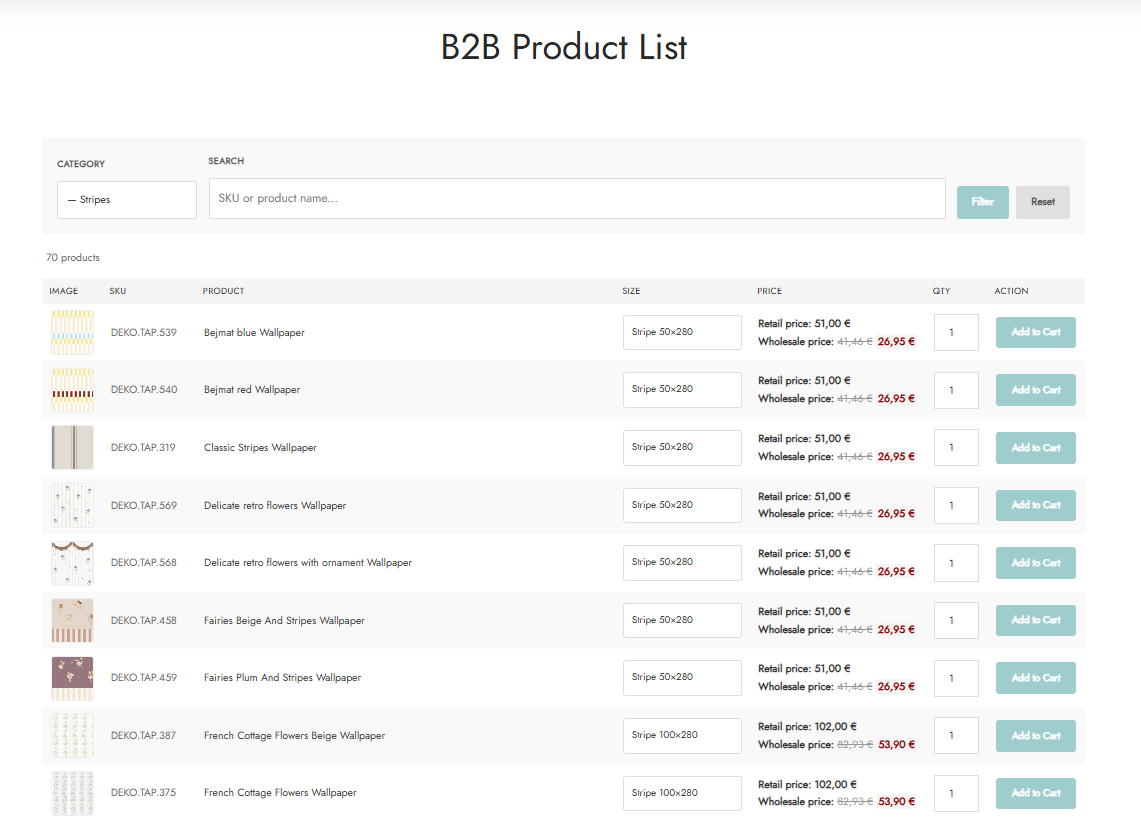The image size is (1141, 820).
Task: Add DEKO.TAP.568 to cart
Action: coord(1035,562)
